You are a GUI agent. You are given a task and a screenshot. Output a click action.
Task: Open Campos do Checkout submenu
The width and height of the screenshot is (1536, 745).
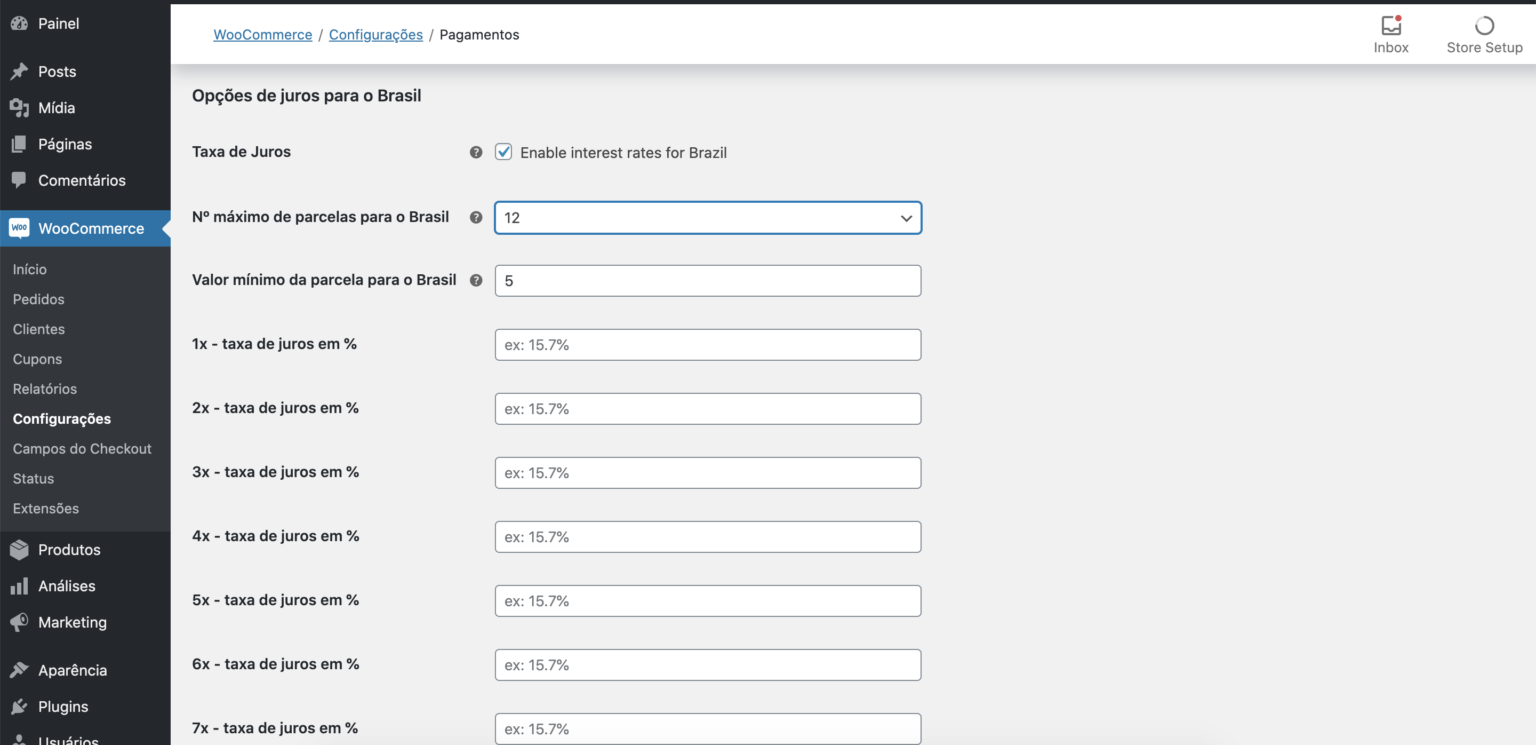[x=82, y=449]
